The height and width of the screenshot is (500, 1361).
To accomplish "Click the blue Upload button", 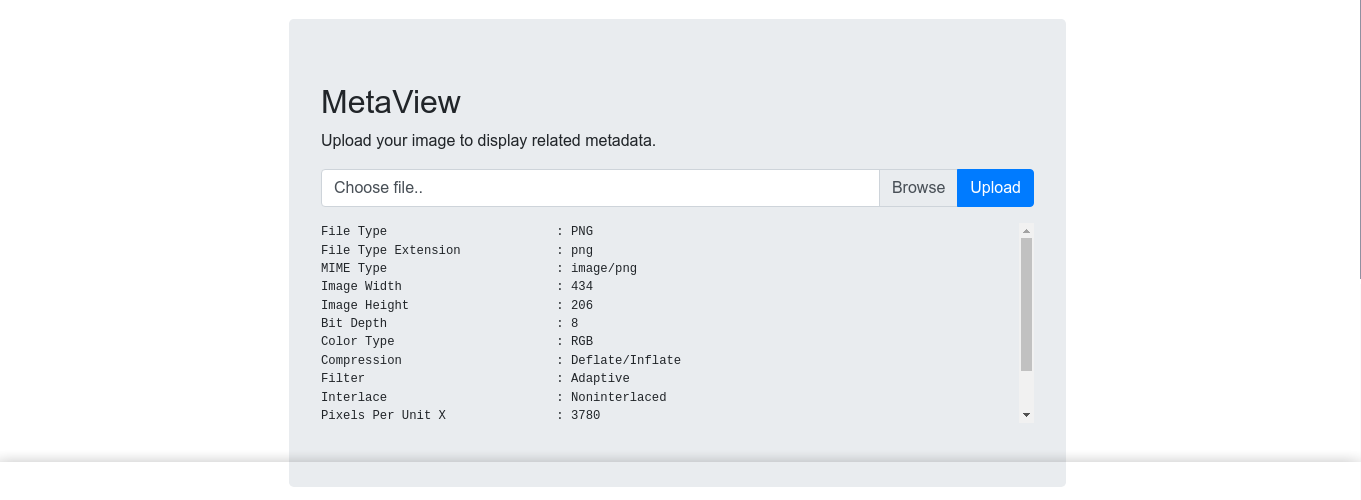I will 995,188.
